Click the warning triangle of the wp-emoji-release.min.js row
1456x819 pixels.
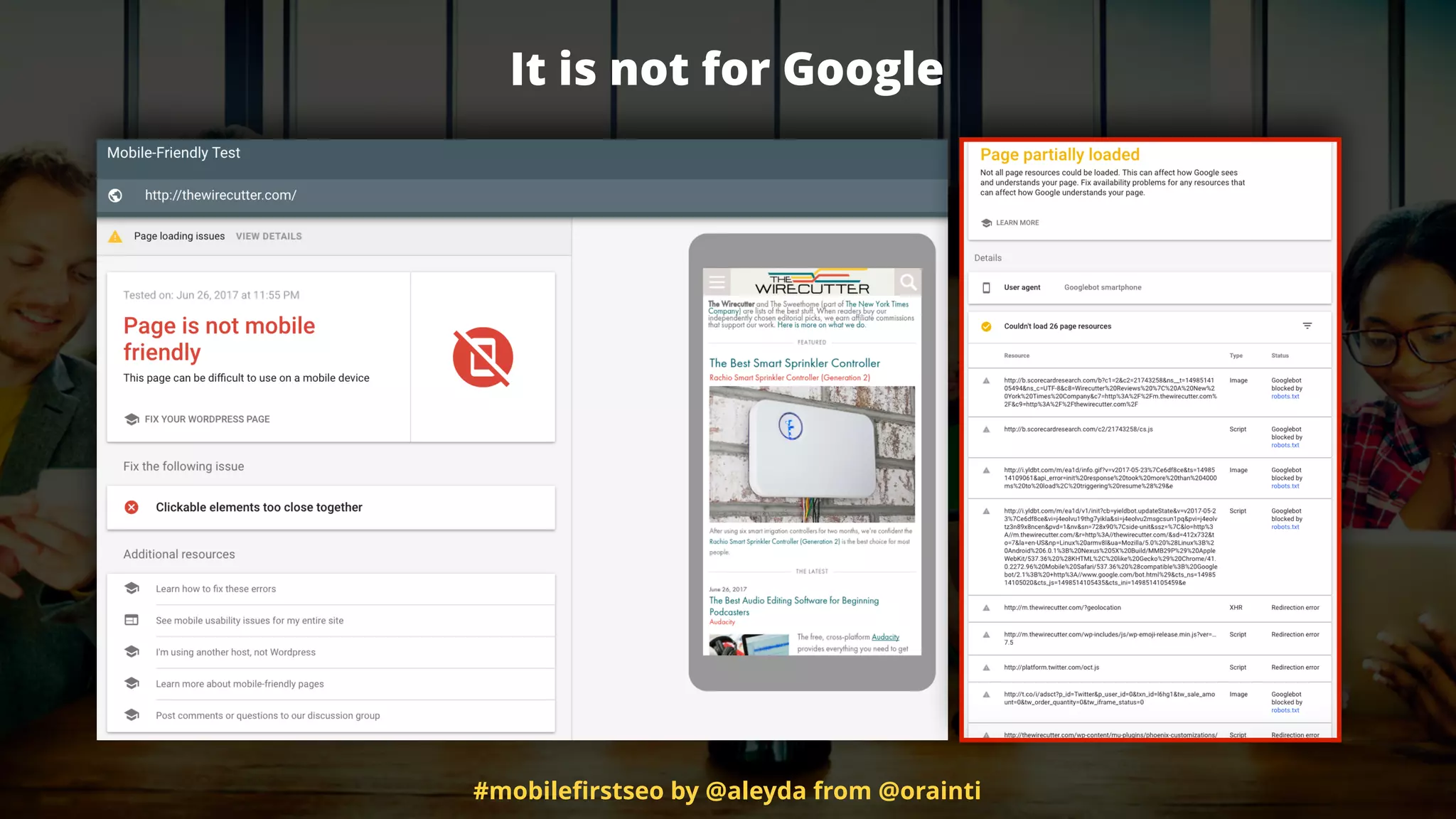tap(986, 635)
